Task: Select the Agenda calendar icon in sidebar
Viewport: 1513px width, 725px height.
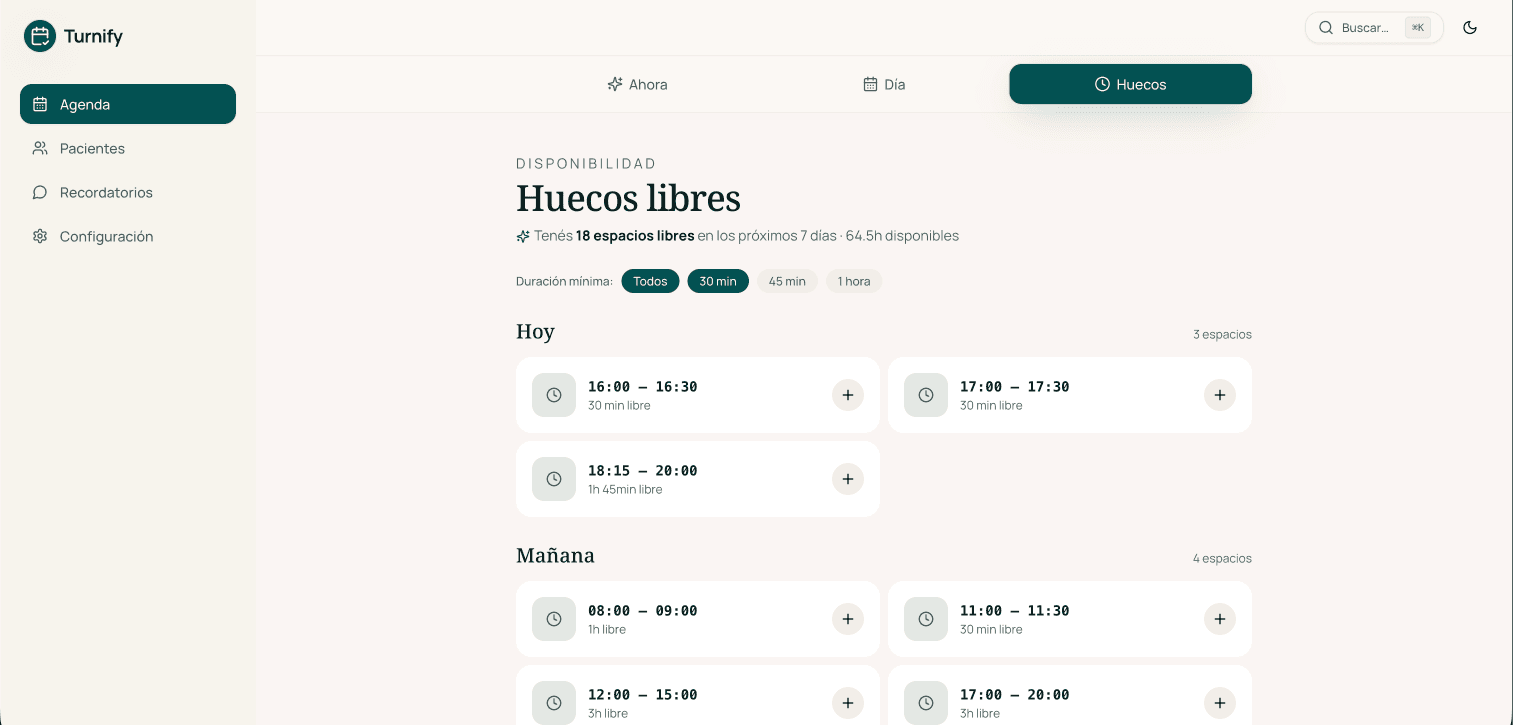Action: pyautogui.click(x=40, y=104)
